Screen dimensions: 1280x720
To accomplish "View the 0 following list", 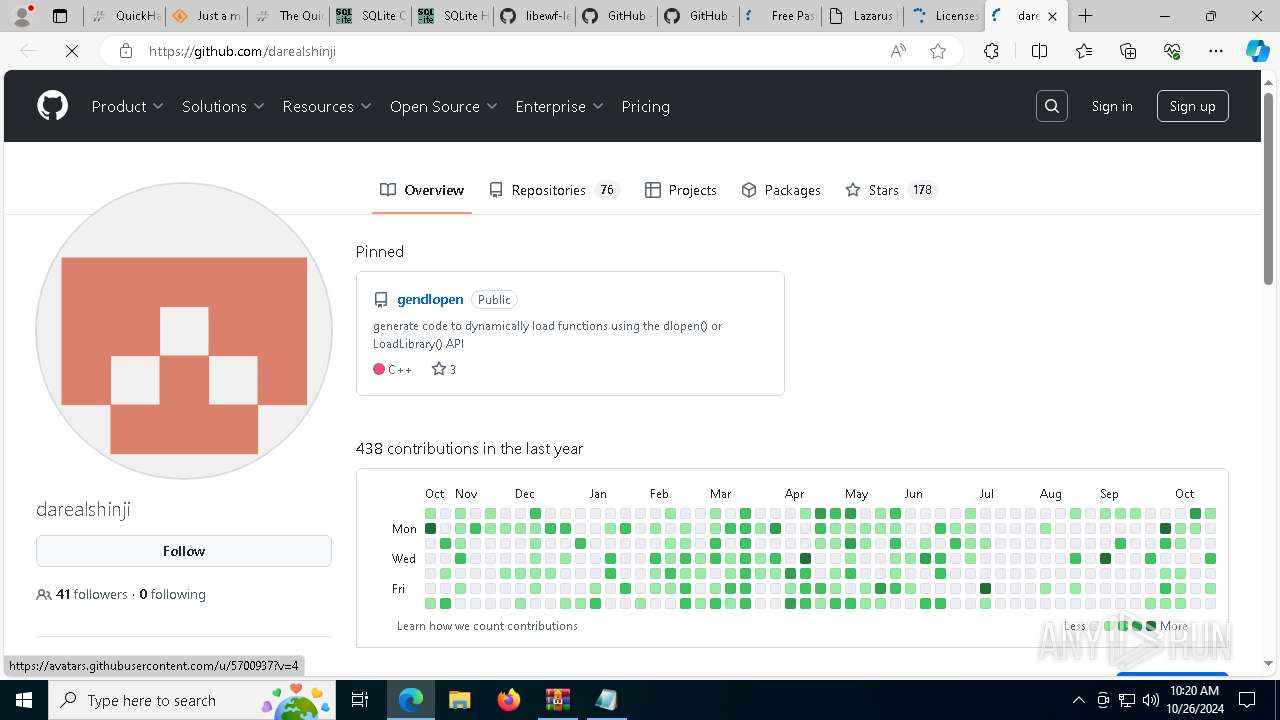I will click(x=172, y=594).
